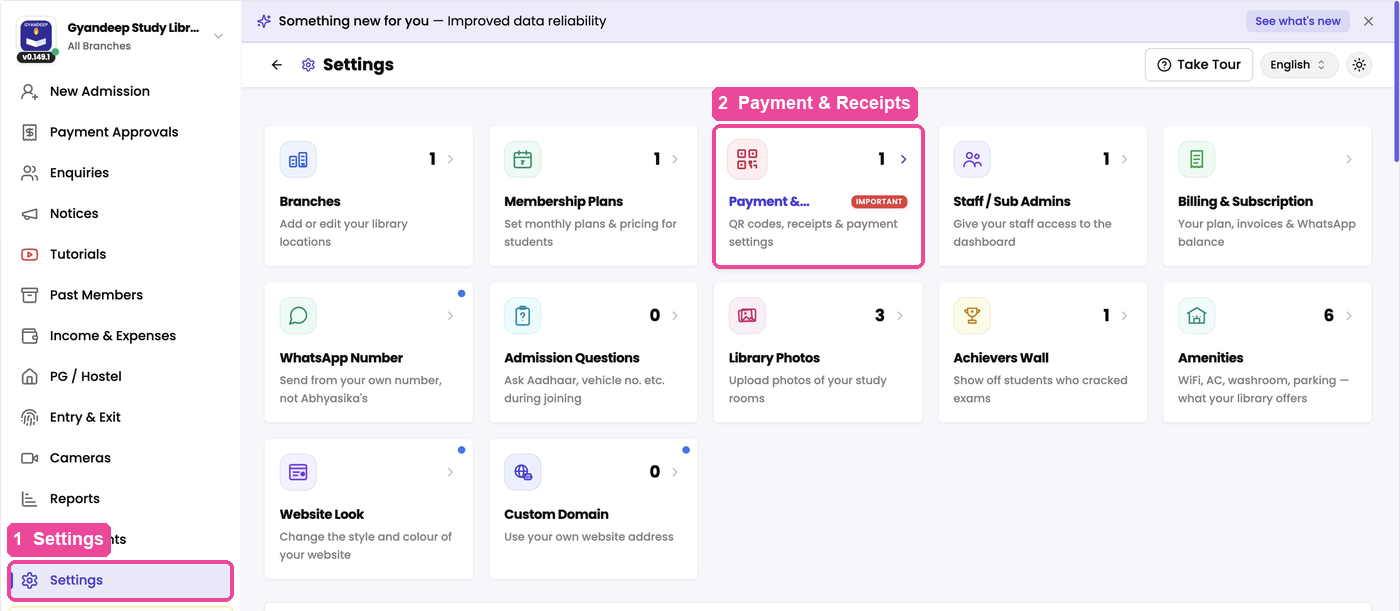The width and height of the screenshot is (1400, 611).
Task: Click "All Branches" text under library name
Action: click(99, 46)
